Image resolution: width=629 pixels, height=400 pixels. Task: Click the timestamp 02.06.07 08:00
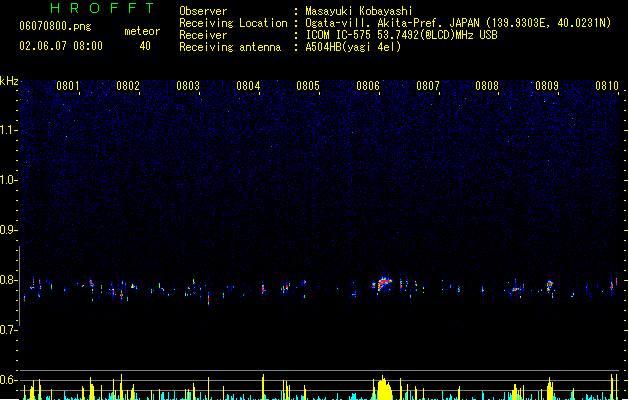pyautogui.click(x=61, y=46)
